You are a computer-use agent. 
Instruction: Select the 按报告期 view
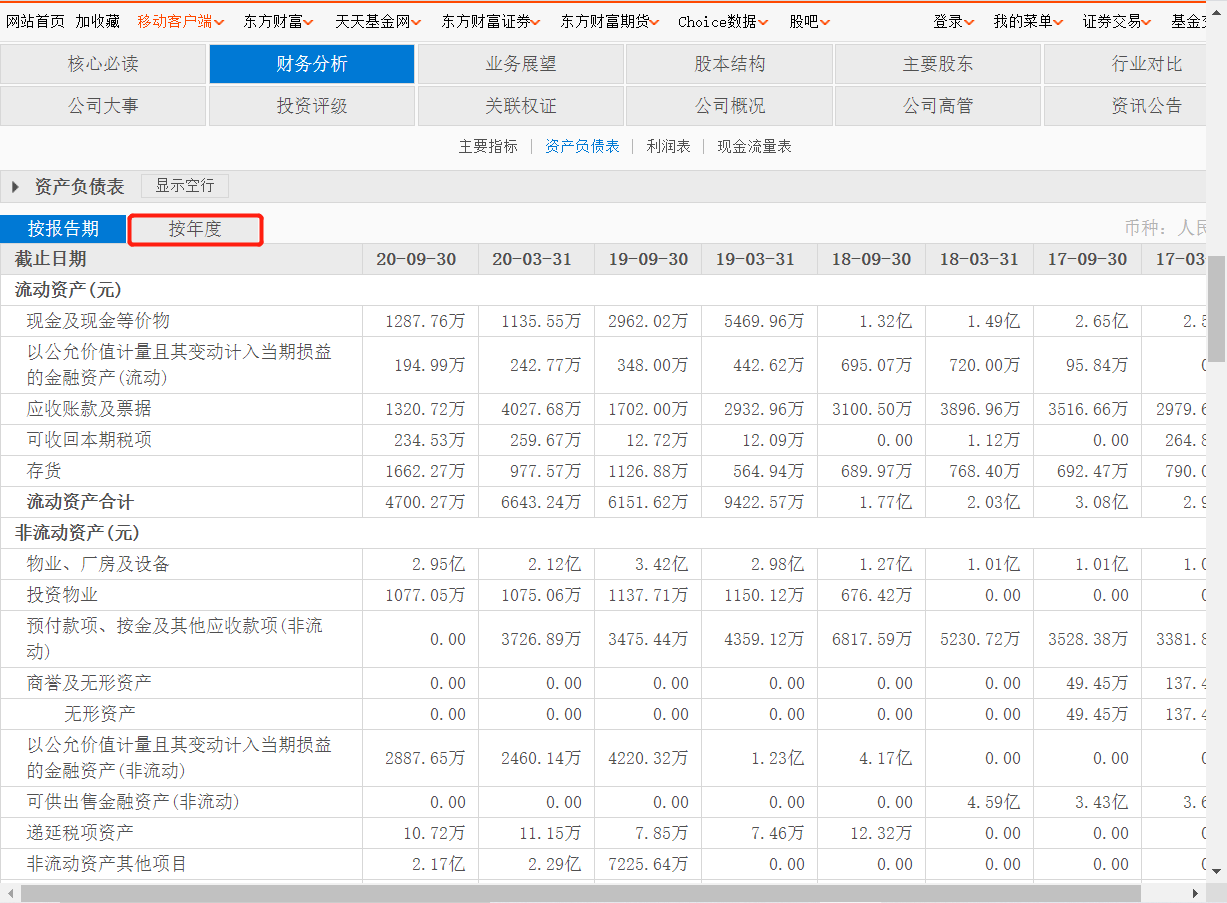[63, 229]
